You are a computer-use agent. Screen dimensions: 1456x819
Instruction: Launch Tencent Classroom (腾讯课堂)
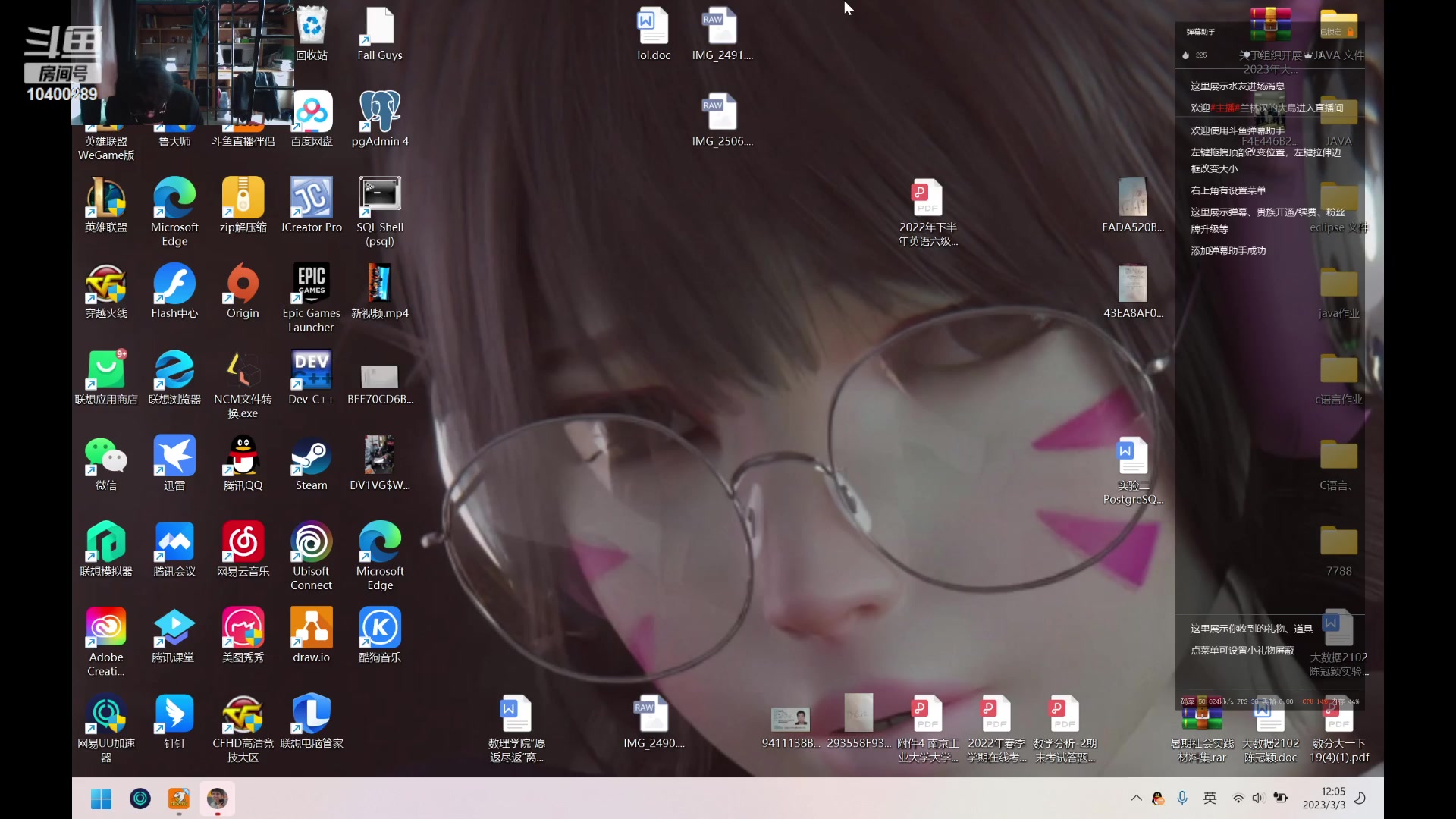tap(174, 635)
